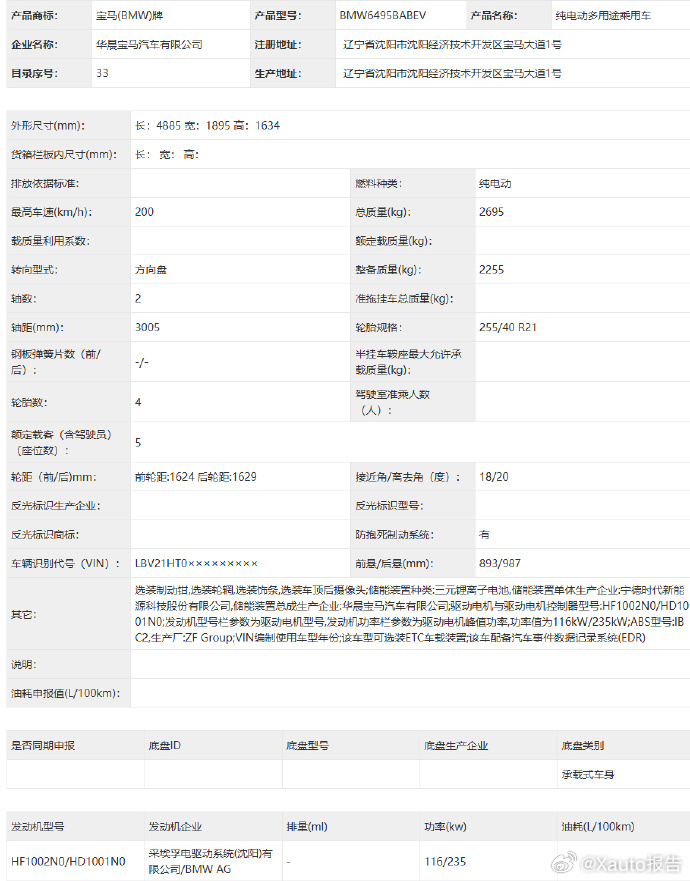Click the 油耗申报值(L/100km) label
690x881 pixels.
point(65,693)
